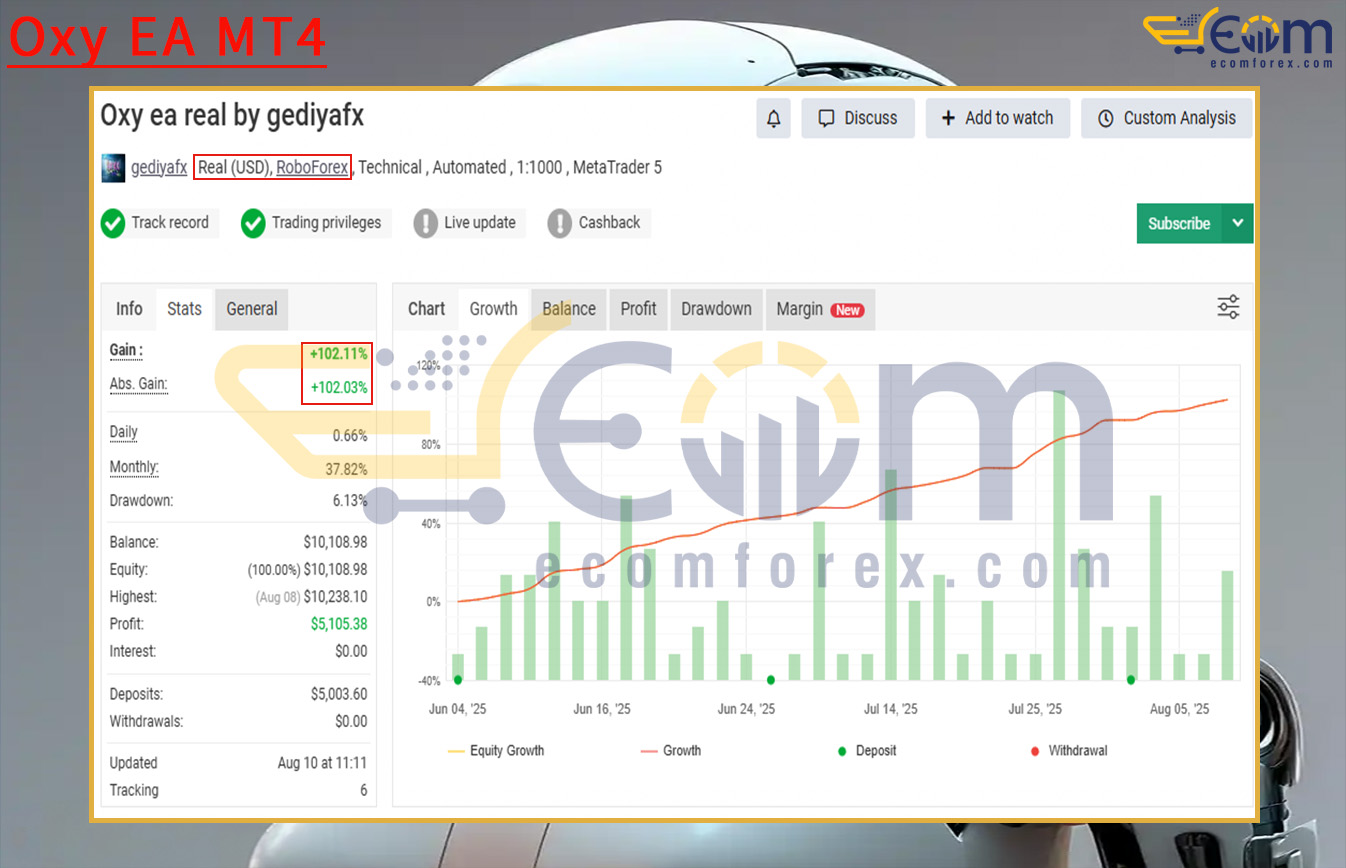This screenshot has width=1346, height=868.
Task: Click the Monthly label
Action: click(x=134, y=467)
